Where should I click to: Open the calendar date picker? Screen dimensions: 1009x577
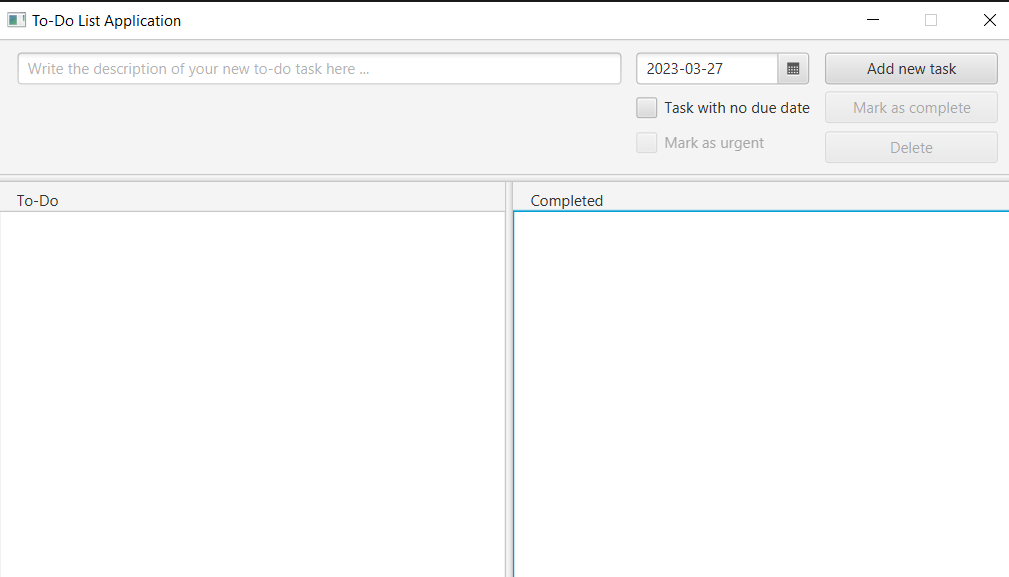pyautogui.click(x=793, y=69)
